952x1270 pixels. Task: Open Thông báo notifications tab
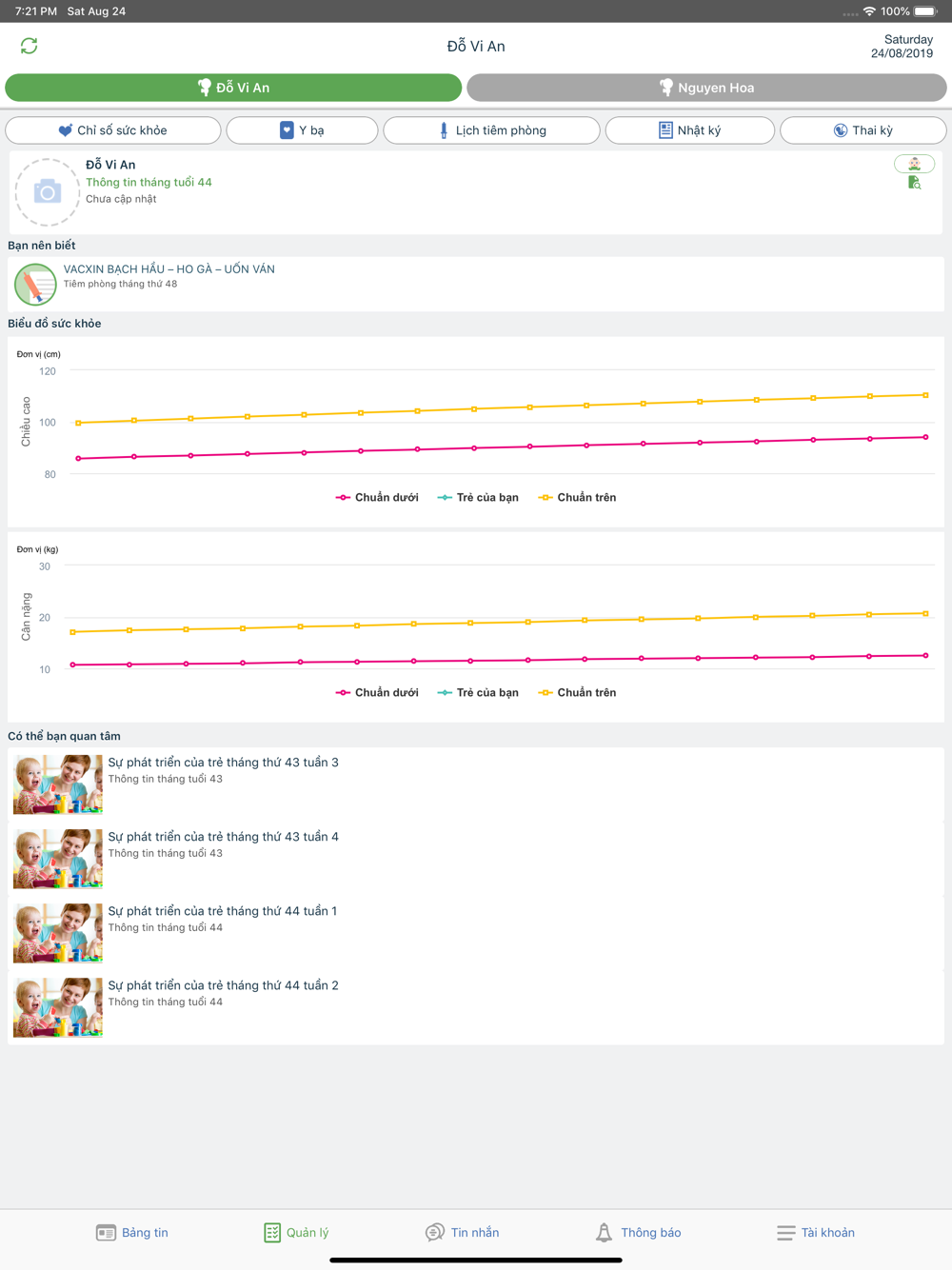click(x=638, y=1233)
